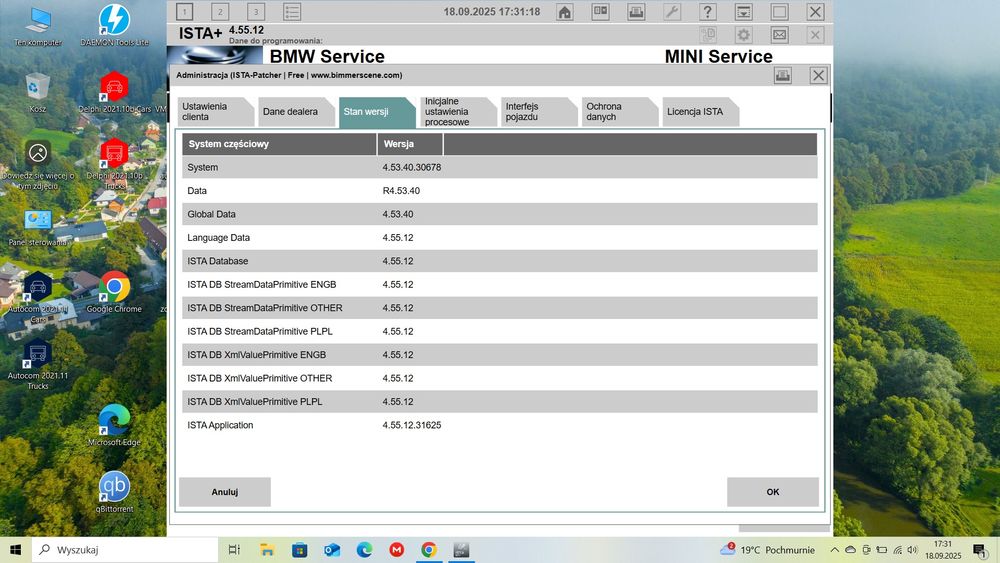The image size is (1000, 563).
Task: Close the Administracja dialog
Action: pyautogui.click(x=818, y=75)
